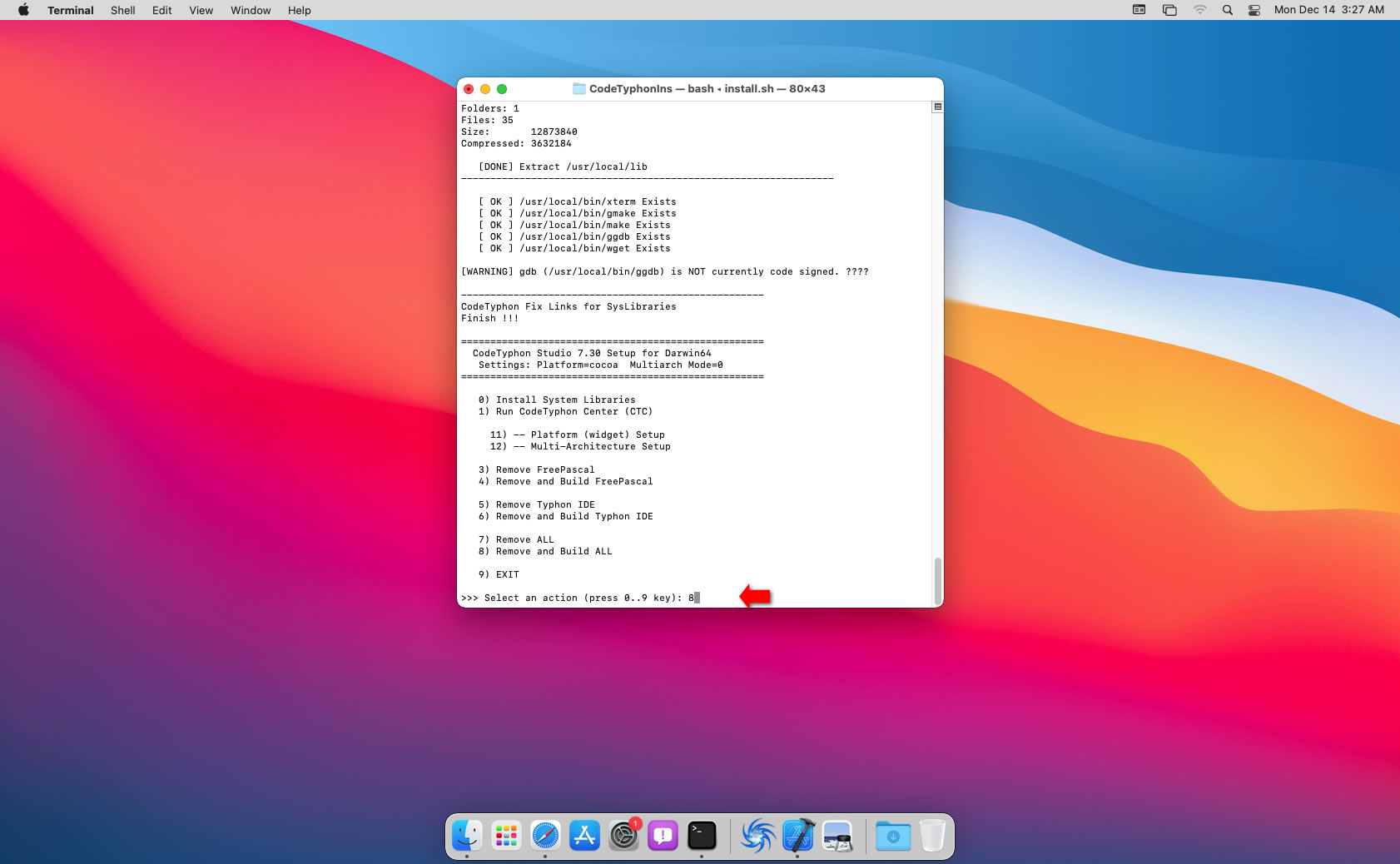Click '11) -- Platform (widget) Setup' line
Viewport: 1400px width, 864px height.
(578, 434)
